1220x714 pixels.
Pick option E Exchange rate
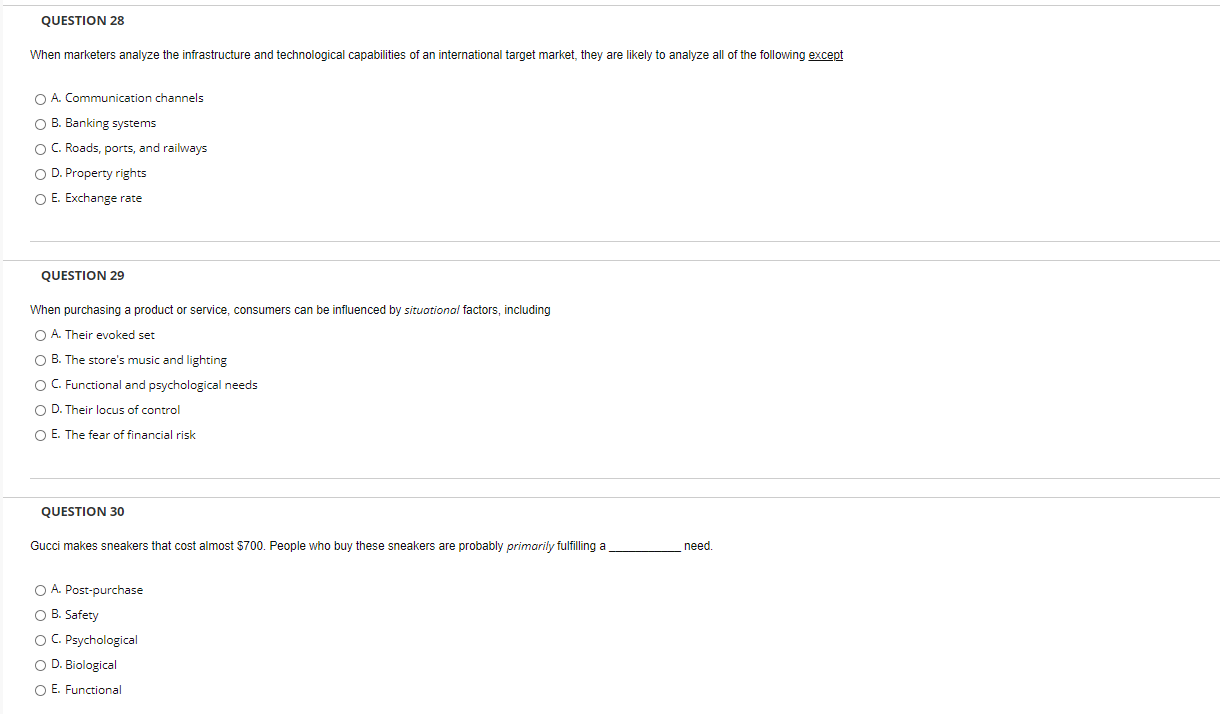(40, 198)
